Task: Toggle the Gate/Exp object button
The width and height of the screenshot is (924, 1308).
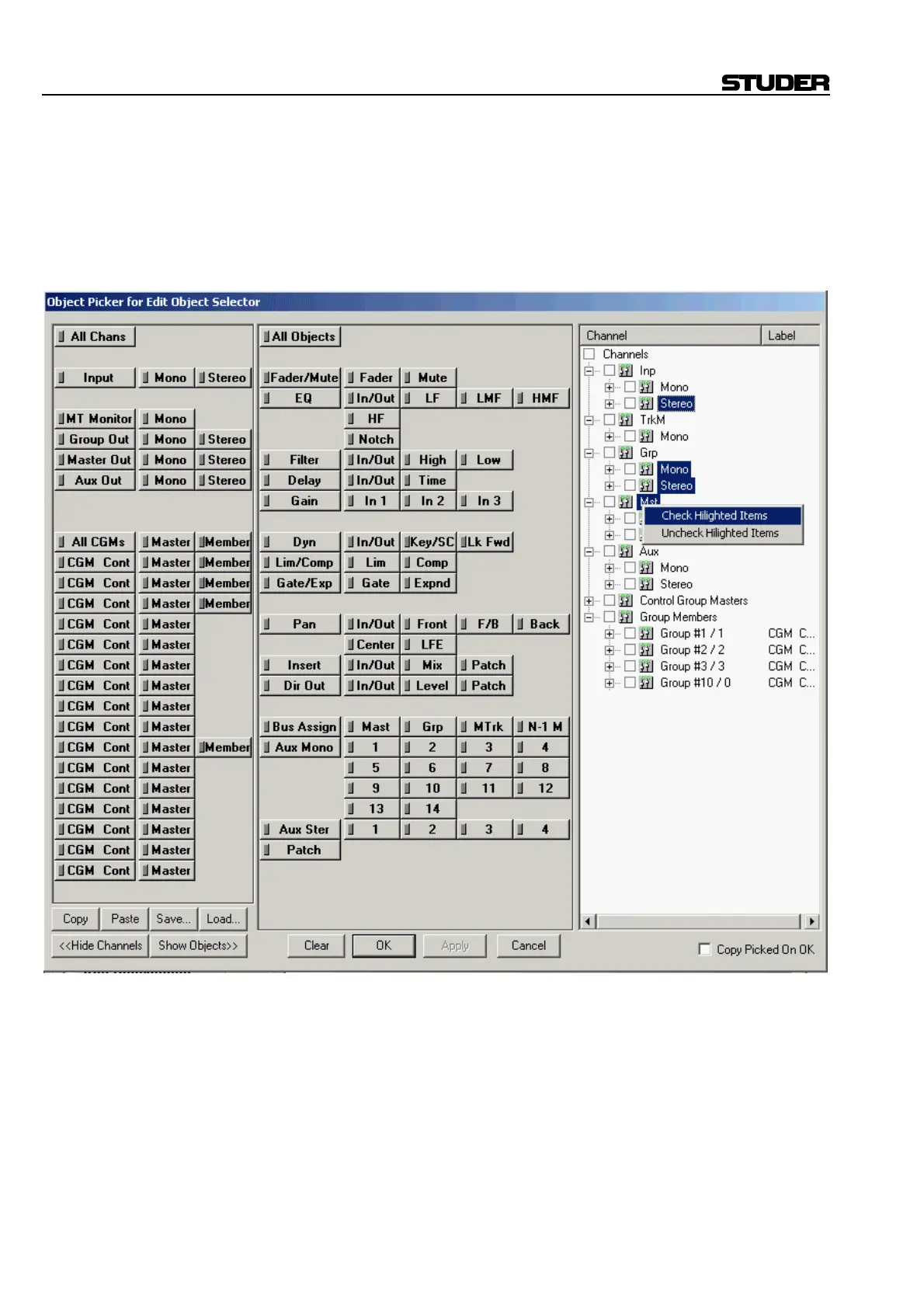Action: click(300, 583)
